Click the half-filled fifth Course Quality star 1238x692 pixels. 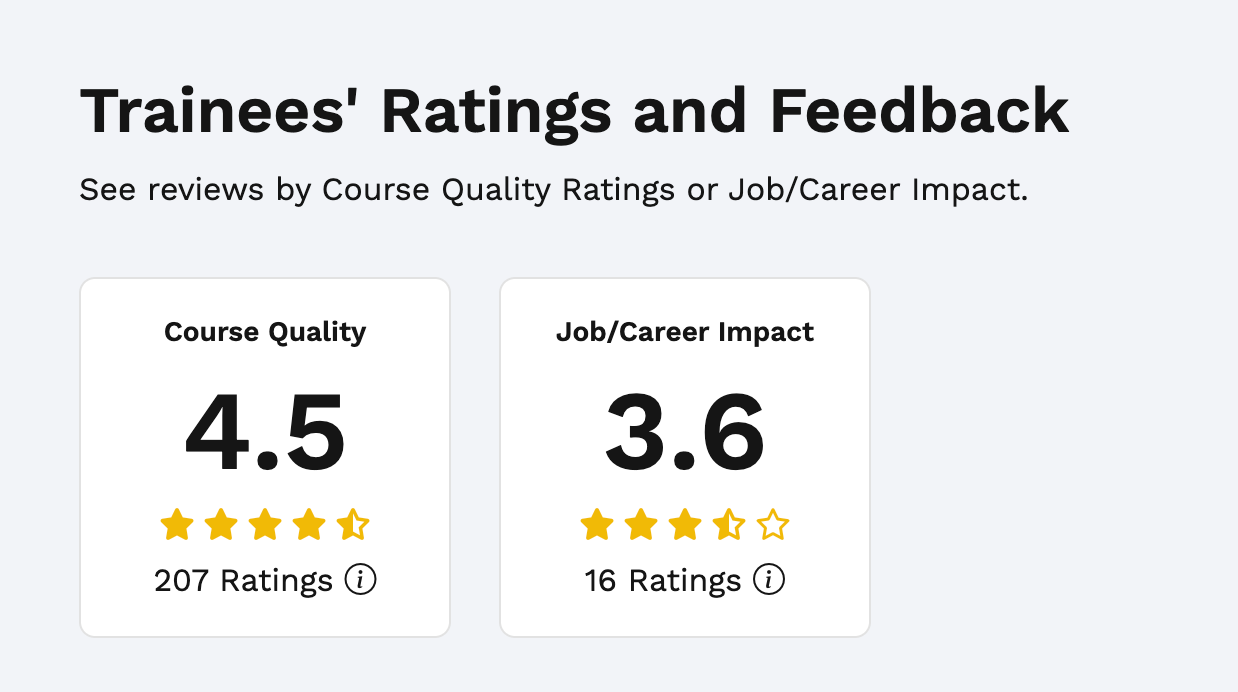click(353, 525)
